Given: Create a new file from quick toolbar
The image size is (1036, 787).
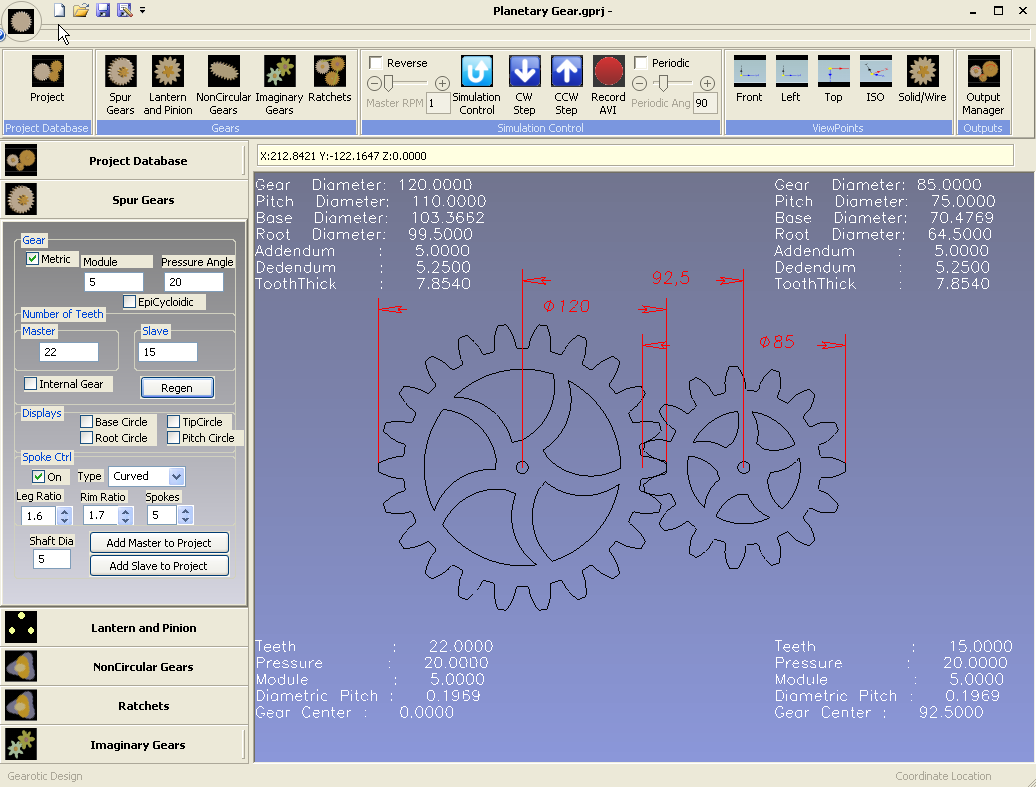Looking at the screenshot, I should point(59,10).
